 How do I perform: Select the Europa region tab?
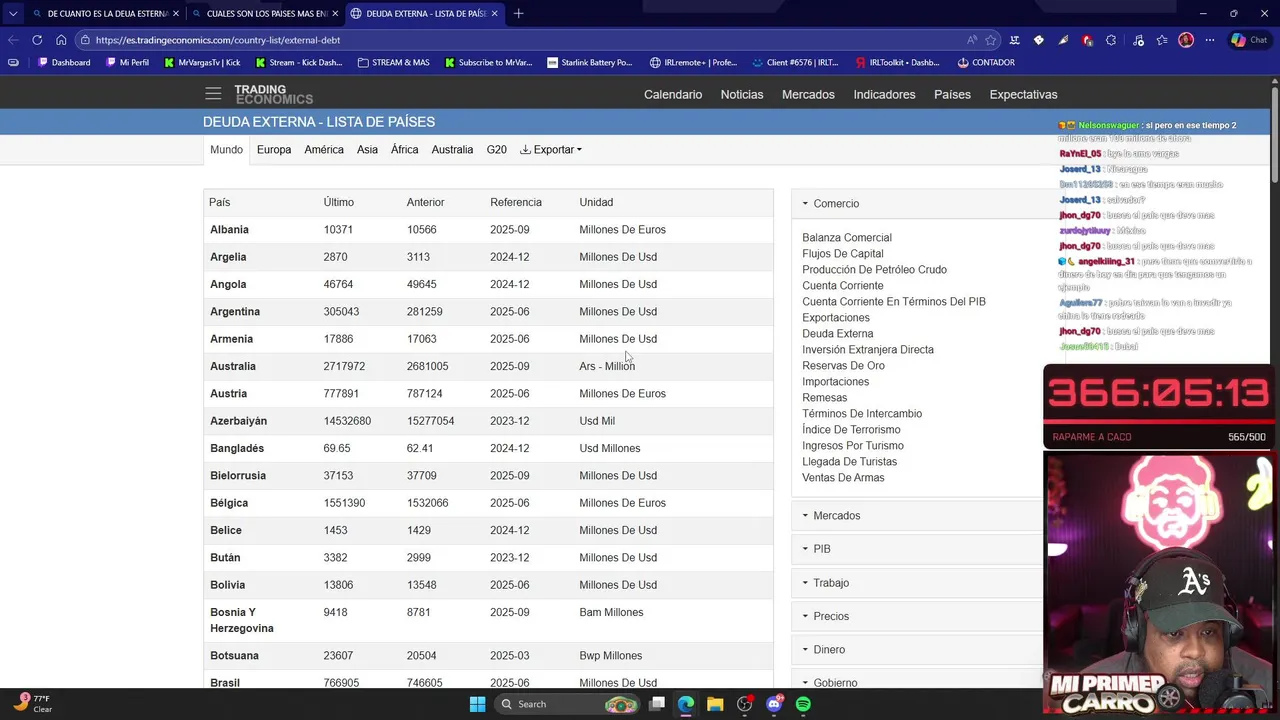pos(274,149)
